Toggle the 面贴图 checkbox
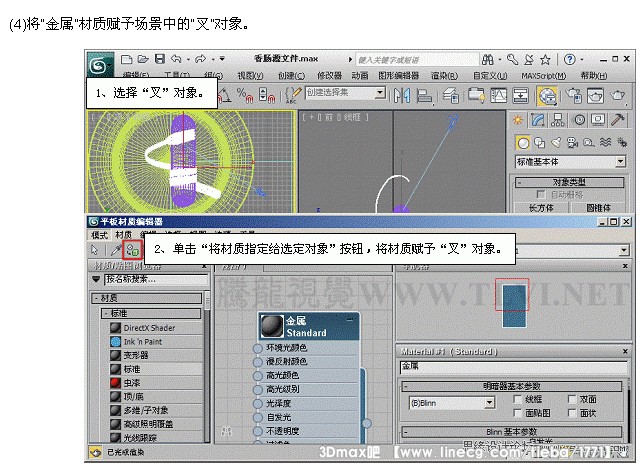 click(x=518, y=413)
